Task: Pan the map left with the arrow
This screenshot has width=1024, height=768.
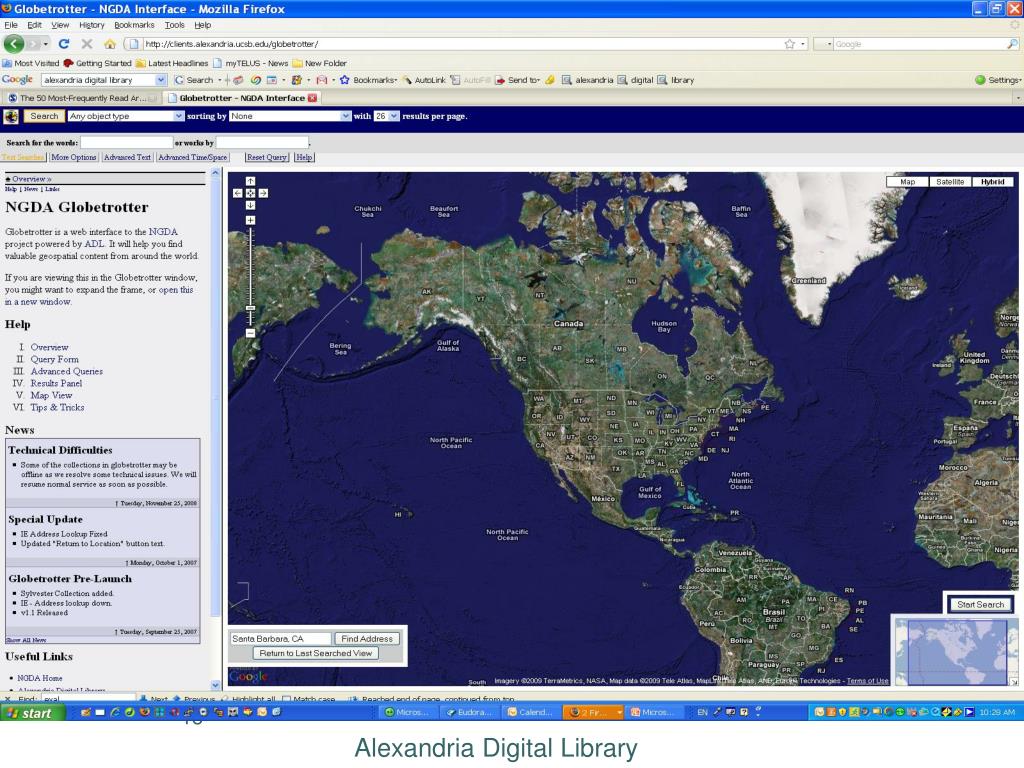Action: 238,193
